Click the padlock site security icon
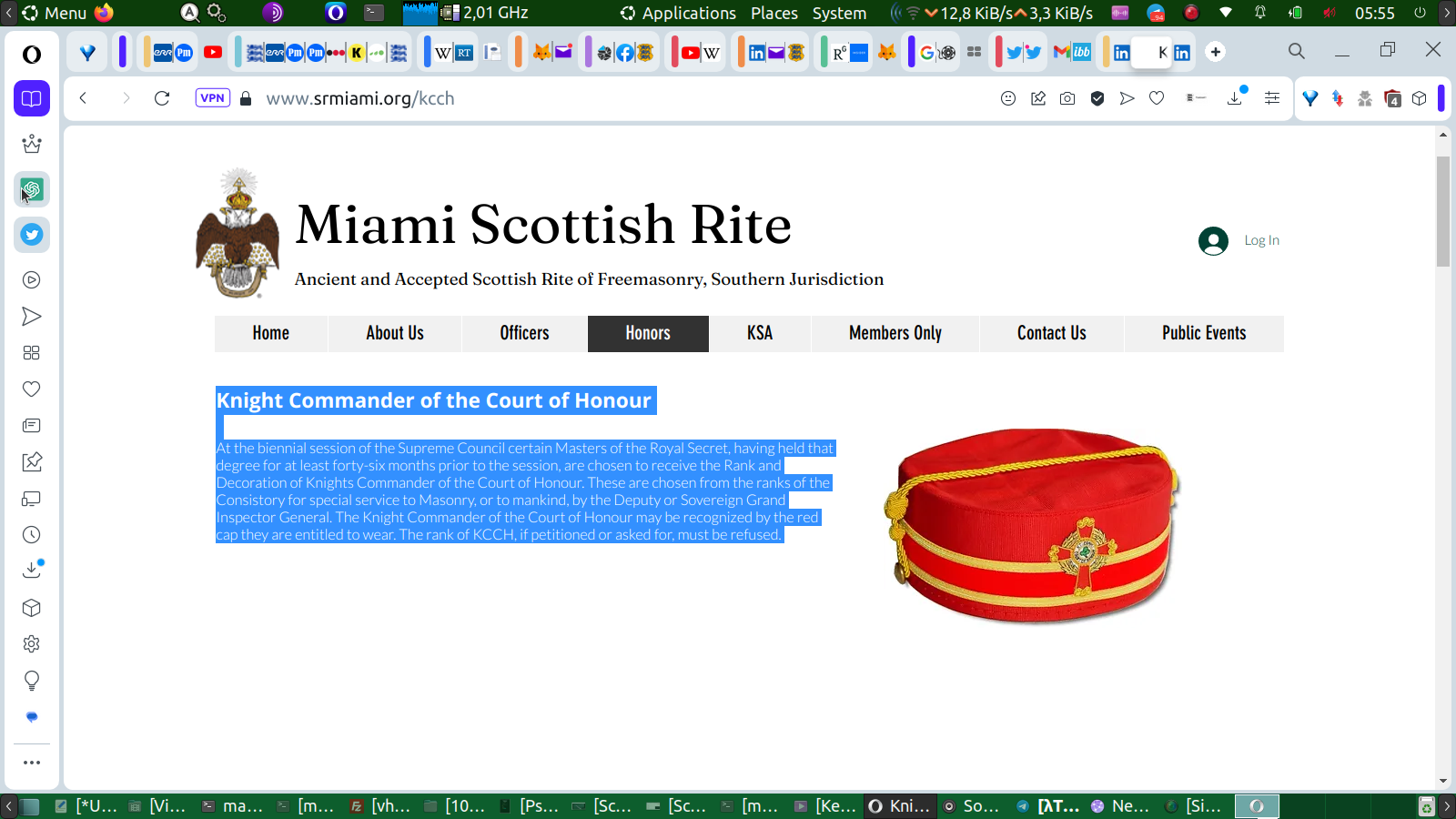Screen dimensions: 1456x819 point(246,98)
